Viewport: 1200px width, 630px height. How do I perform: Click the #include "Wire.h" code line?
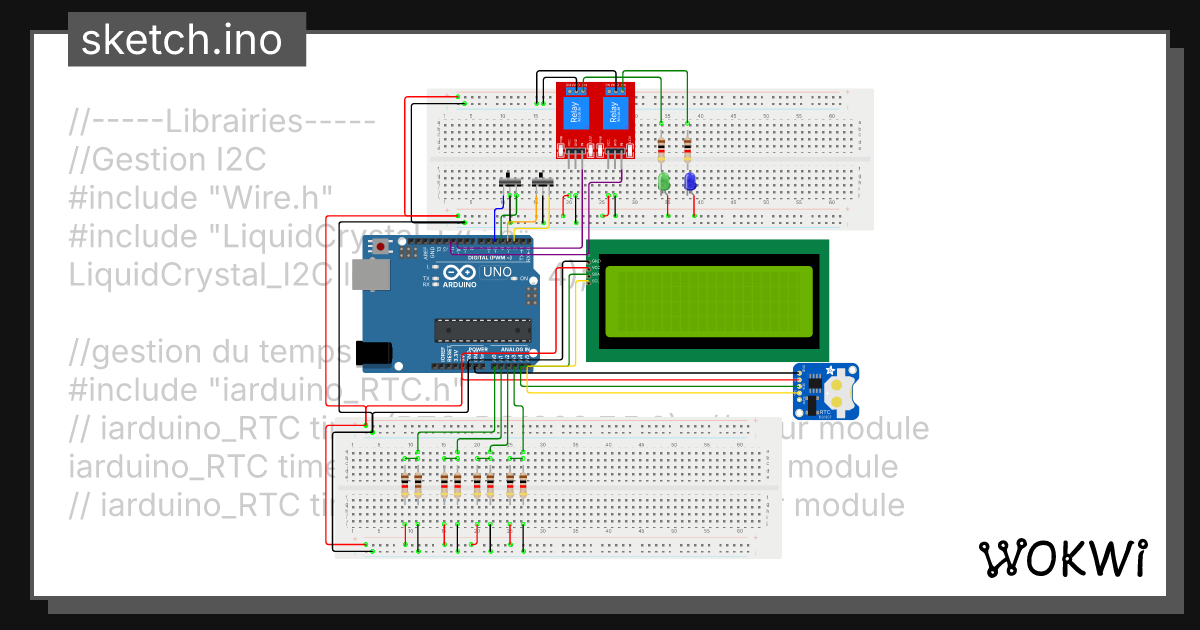point(200,198)
